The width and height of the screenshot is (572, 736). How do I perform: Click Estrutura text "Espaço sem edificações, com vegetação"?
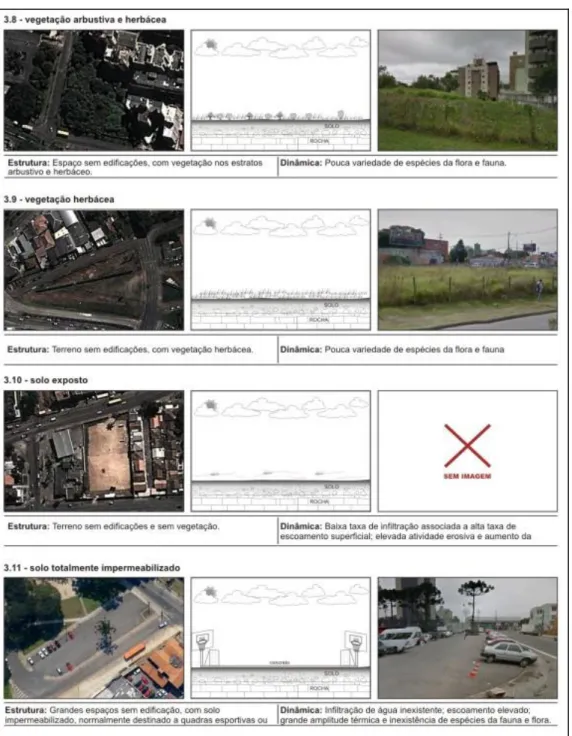pos(135,167)
